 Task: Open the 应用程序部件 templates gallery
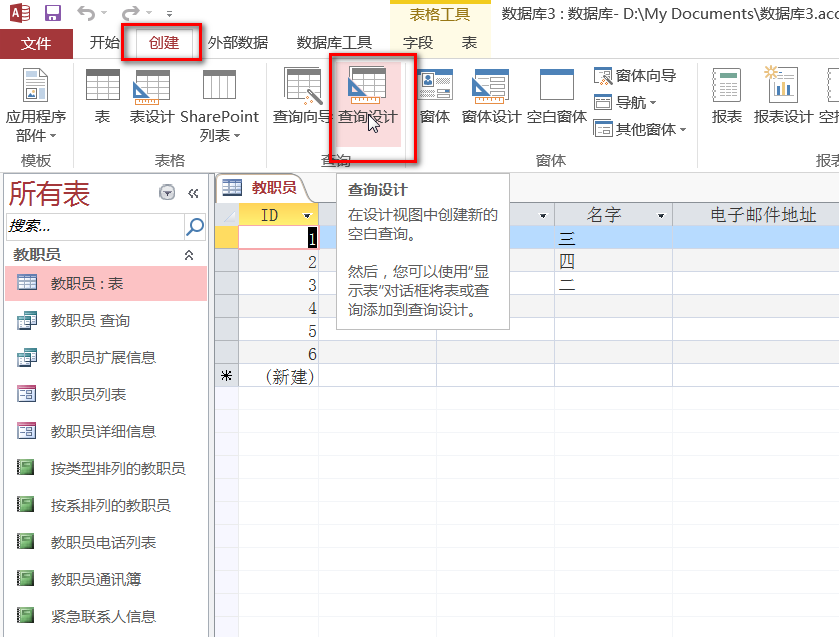[x=36, y=106]
